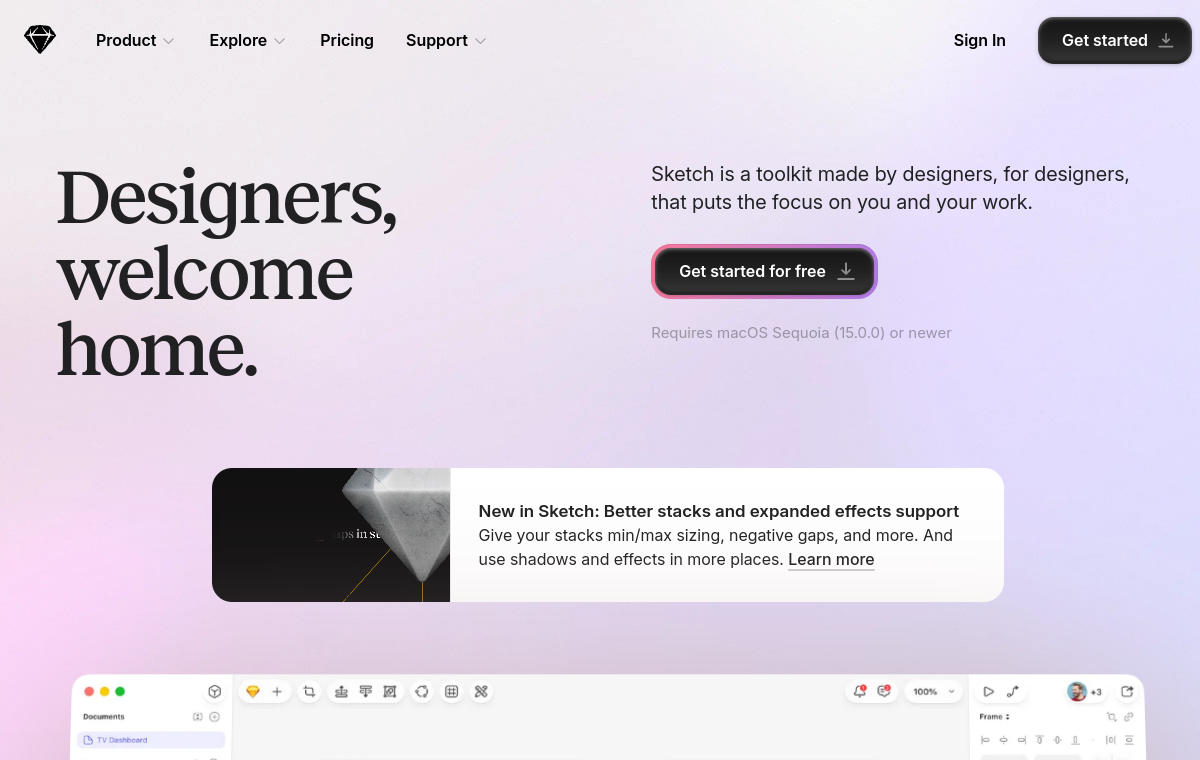The width and height of the screenshot is (1200, 760).
Task: Open the Product menu
Action: (x=135, y=40)
